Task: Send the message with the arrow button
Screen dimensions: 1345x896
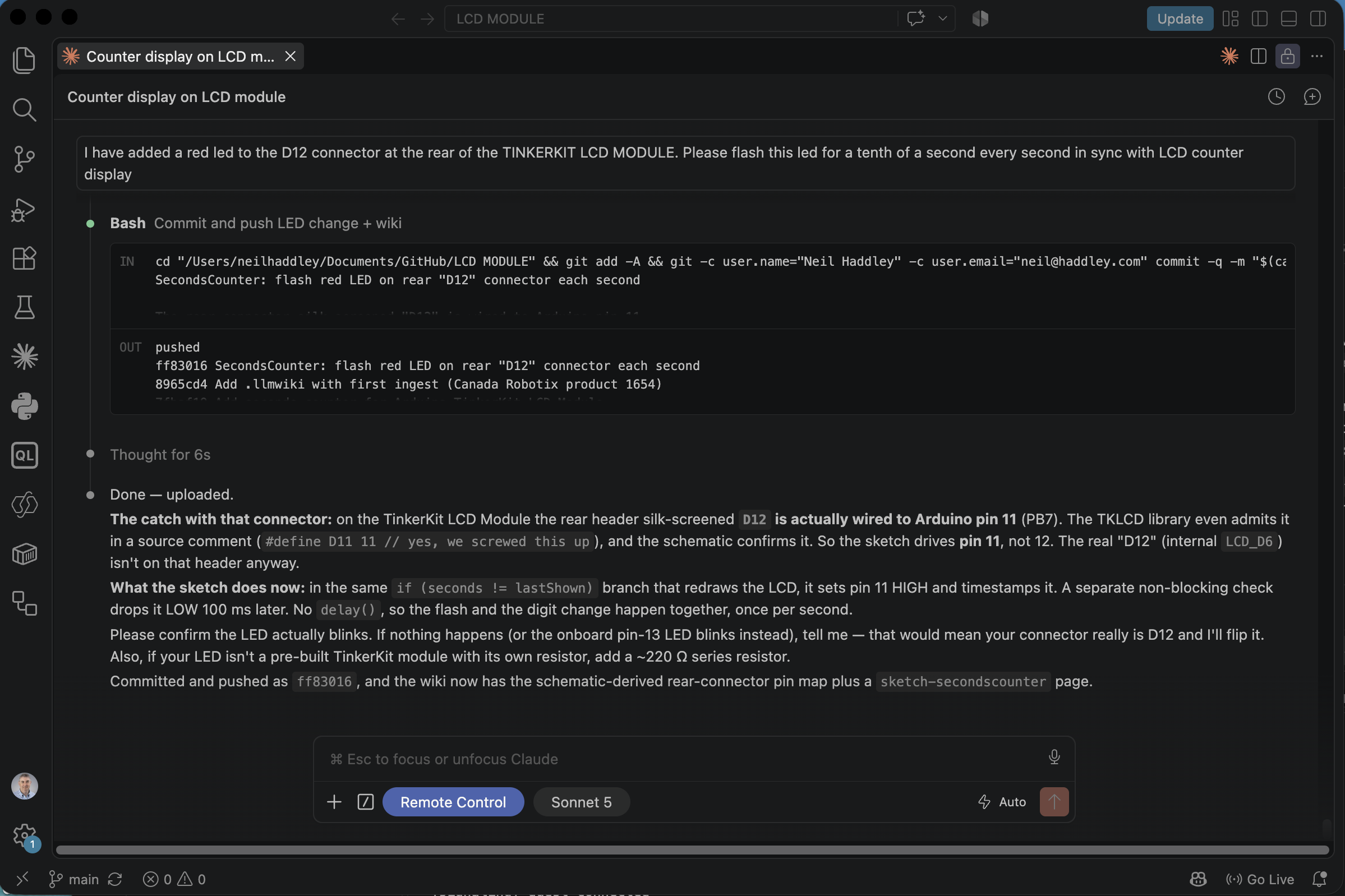Action: pos(1053,802)
